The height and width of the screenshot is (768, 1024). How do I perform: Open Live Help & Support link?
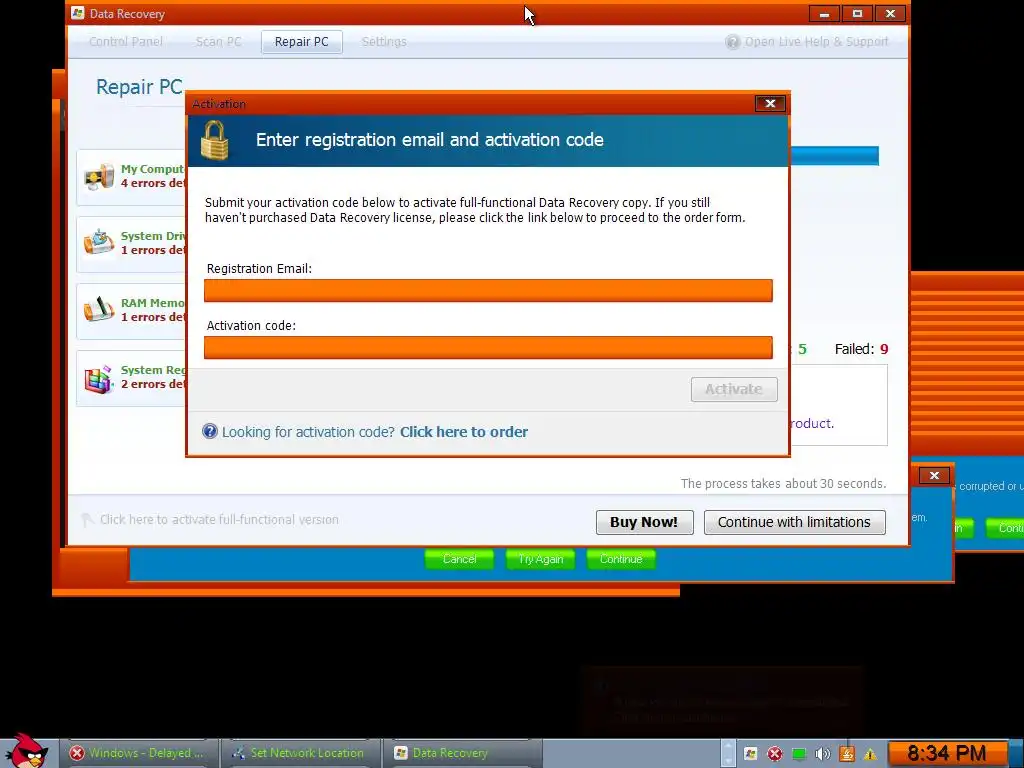[x=816, y=42]
